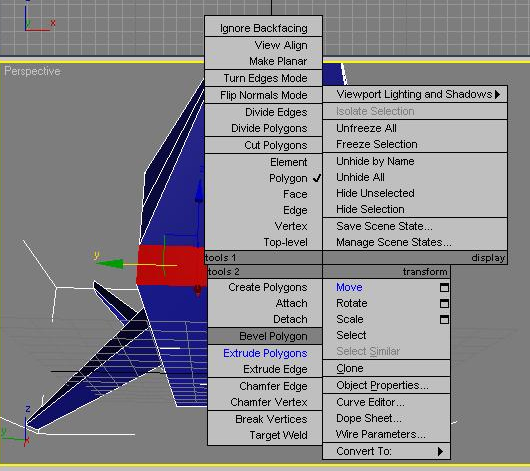Select Divide Polygons command
Image resolution: width=530 pixels, height=471 pixels.
click(x=264, y=128)
